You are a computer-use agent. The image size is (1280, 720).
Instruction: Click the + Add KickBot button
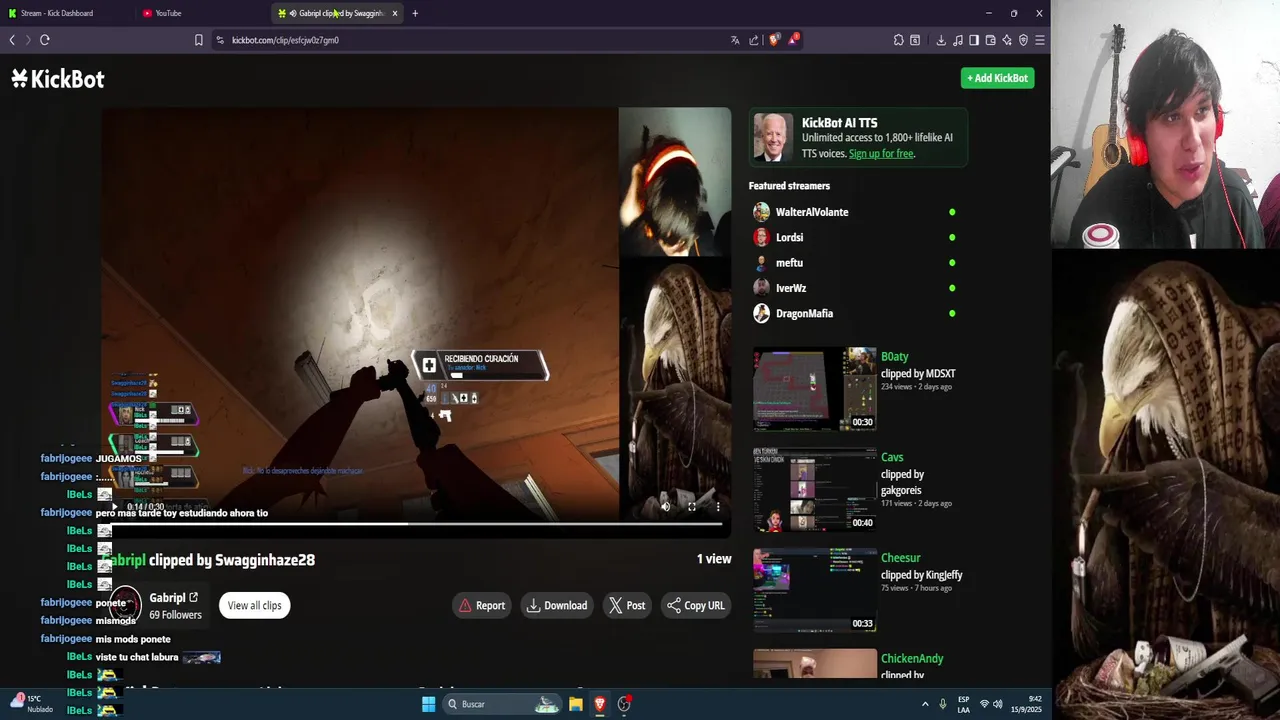click(997, 78)
